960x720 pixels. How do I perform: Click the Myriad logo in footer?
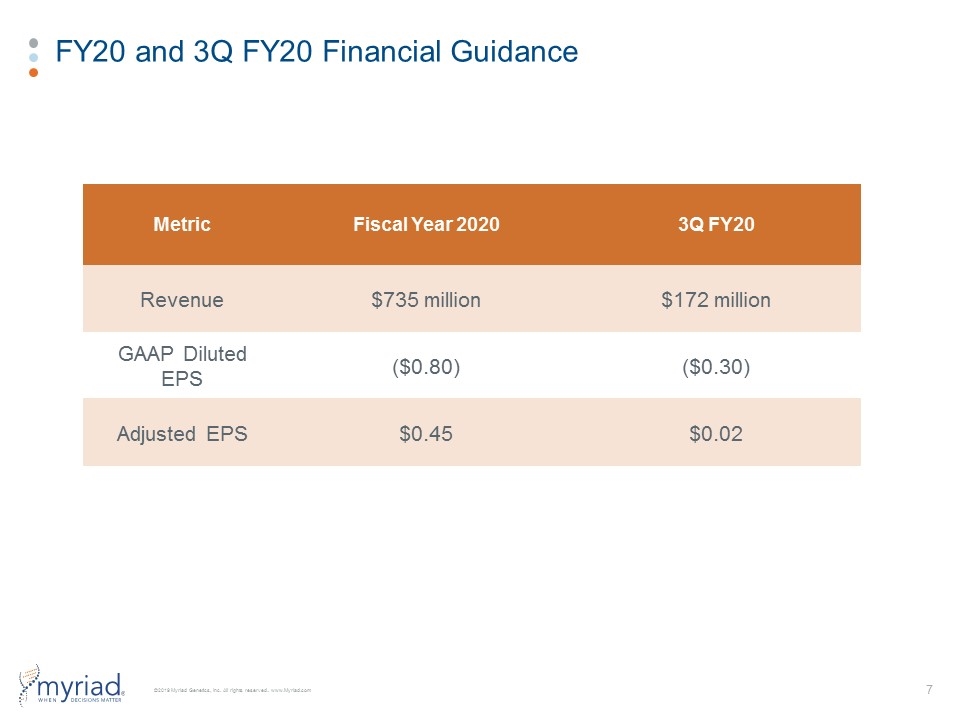click(72, 685)
